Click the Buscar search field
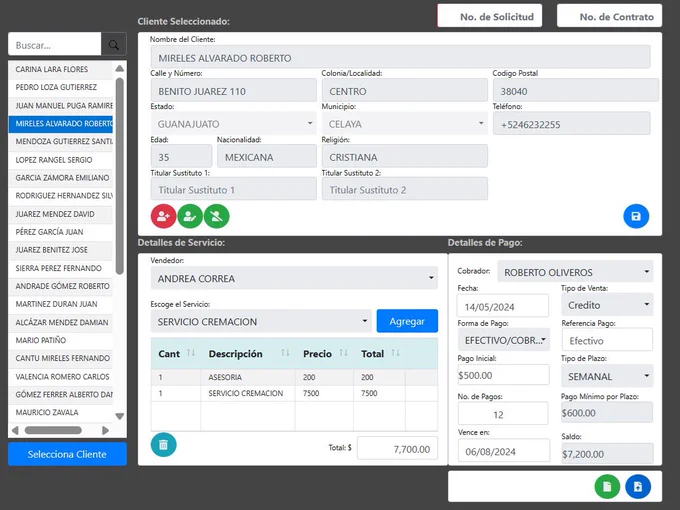The height and width of the screenshot is (510, 680). point(55,45)
